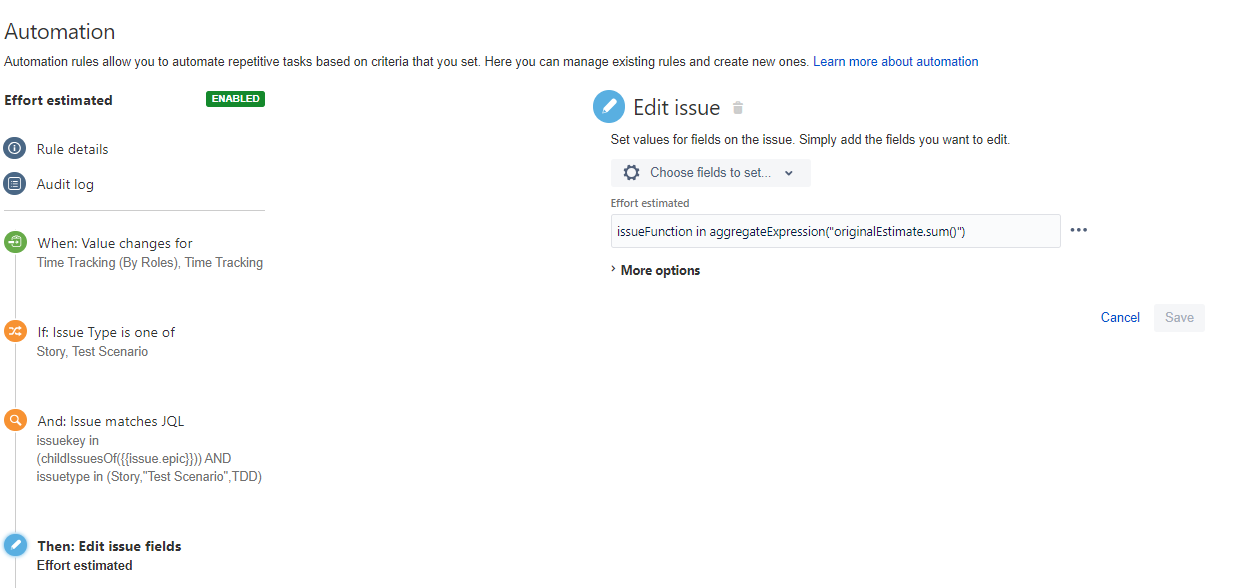Image resolution: width=1257 pixels, height=588 pixels.
Task: Click the gear icon in Choose fields button
Action: 631,173
